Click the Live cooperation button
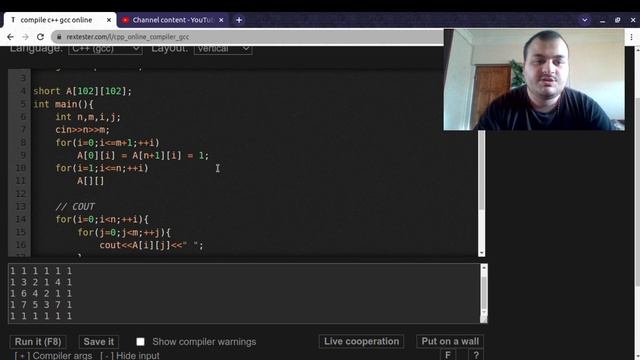This screenshot has width=640, height=360. 361,341
